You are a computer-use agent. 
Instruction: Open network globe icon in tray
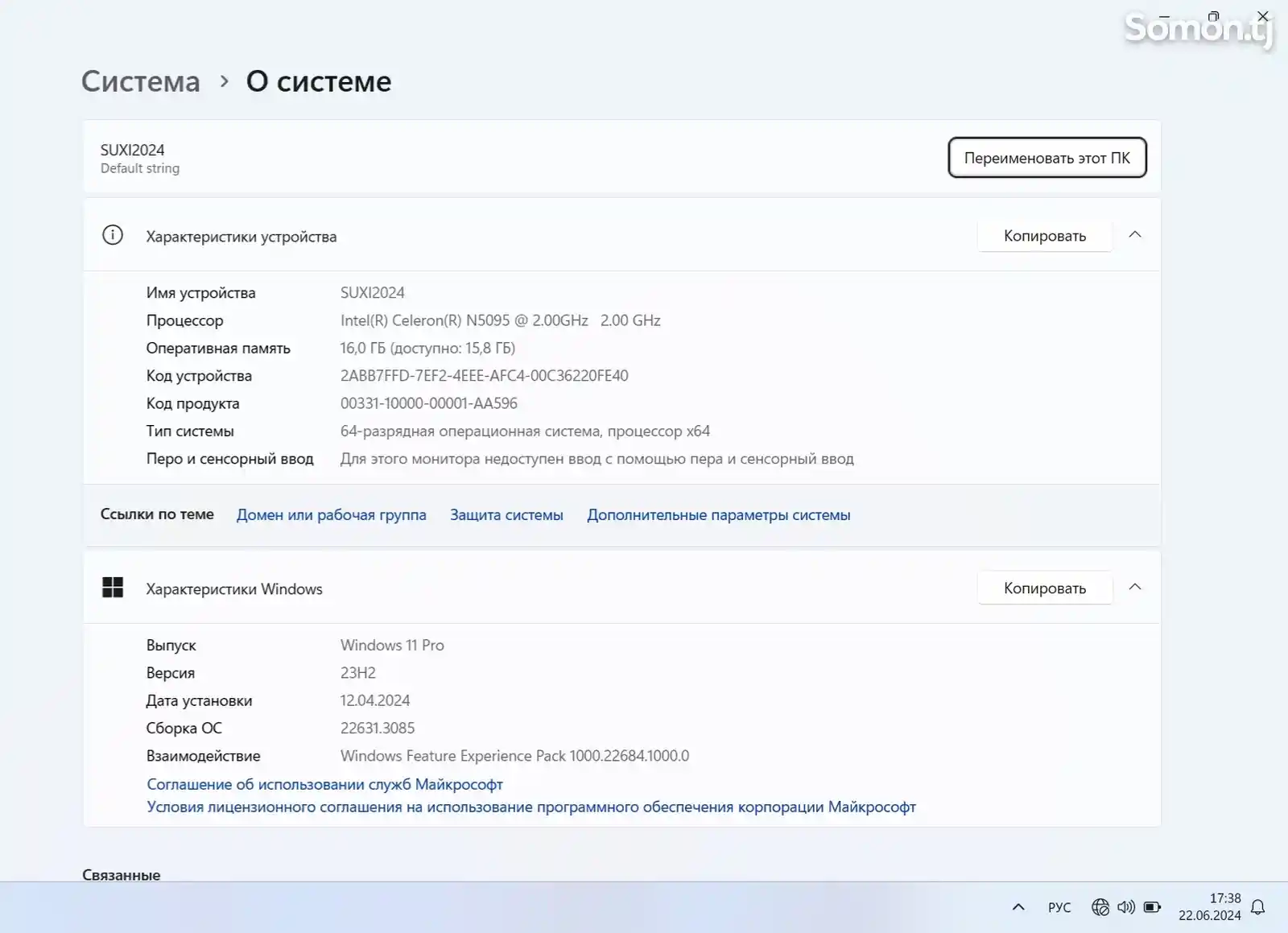coord(1100,907)
